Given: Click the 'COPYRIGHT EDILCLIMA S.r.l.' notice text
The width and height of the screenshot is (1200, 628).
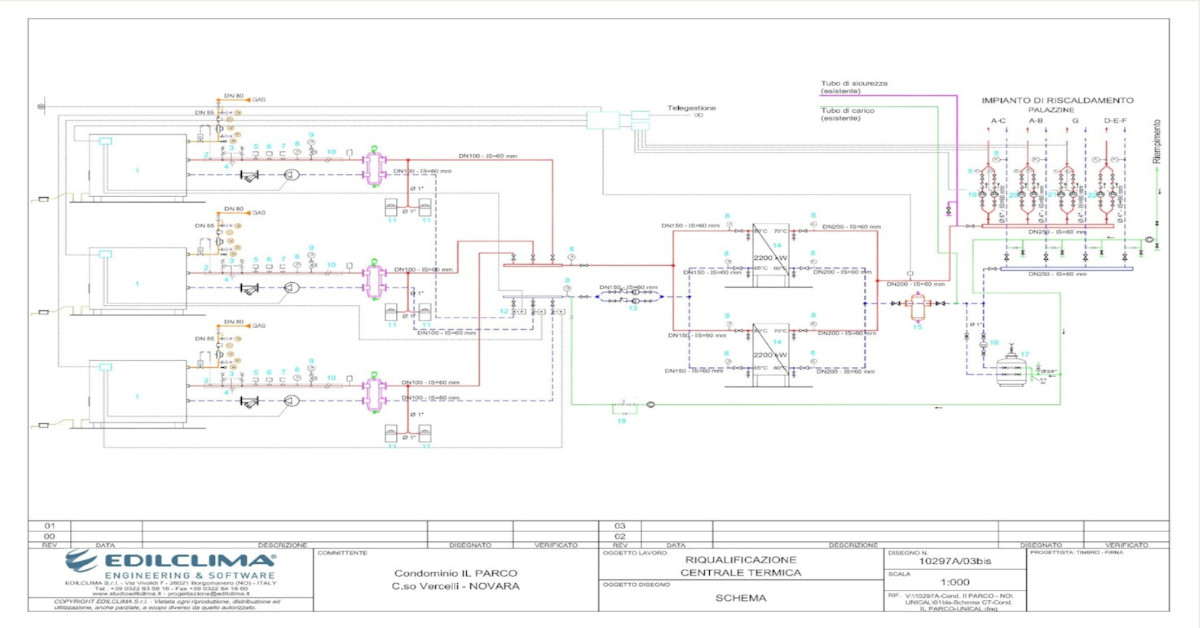Looking at the screenshot, I should pyautogui.click(x=168, y=602).
